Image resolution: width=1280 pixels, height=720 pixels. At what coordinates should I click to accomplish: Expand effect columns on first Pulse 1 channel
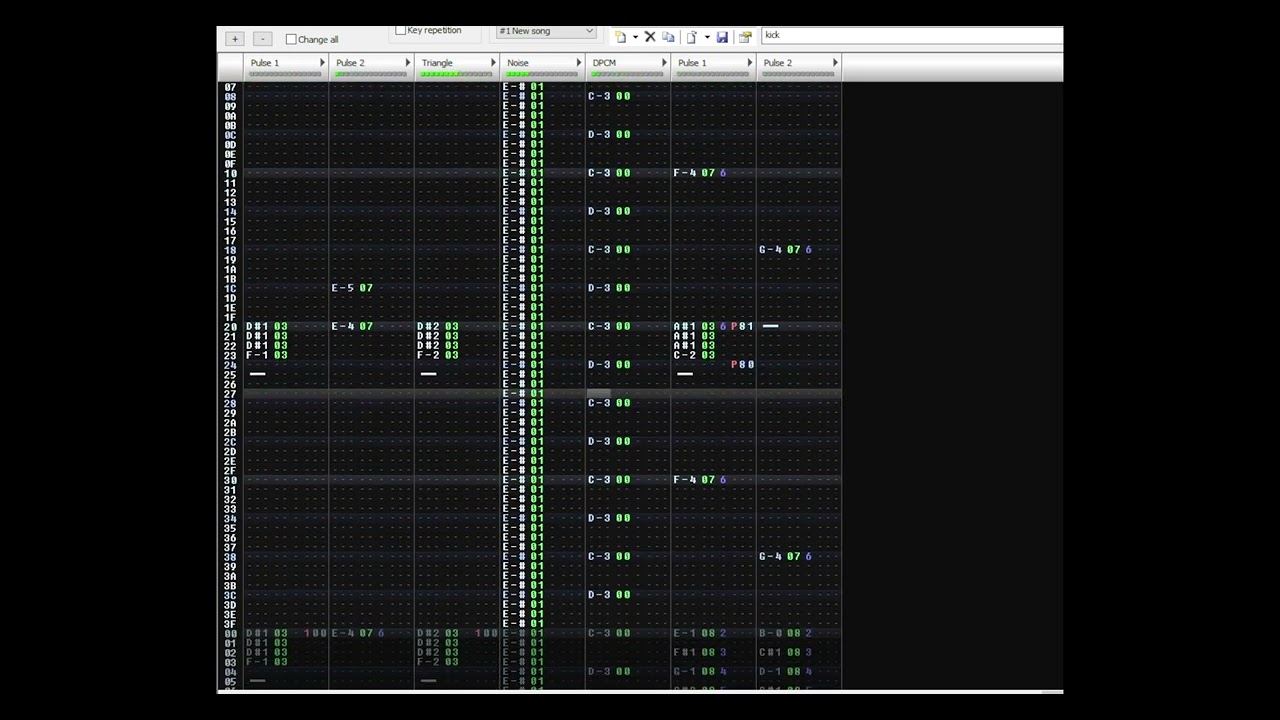[x=322, y=63]
